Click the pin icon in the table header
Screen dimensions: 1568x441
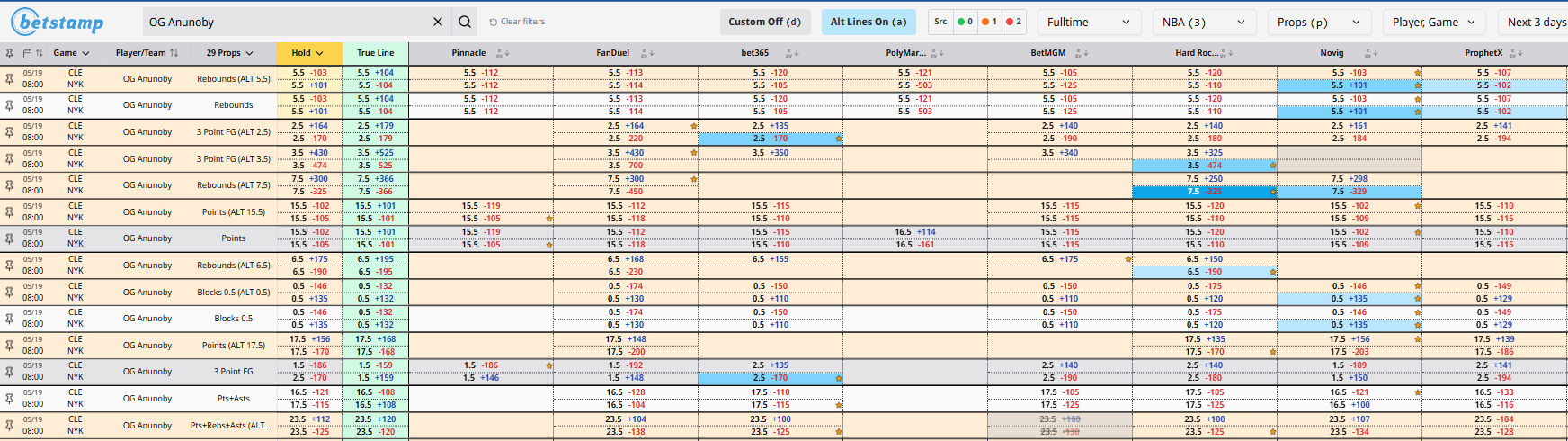[x=9, y=53]
